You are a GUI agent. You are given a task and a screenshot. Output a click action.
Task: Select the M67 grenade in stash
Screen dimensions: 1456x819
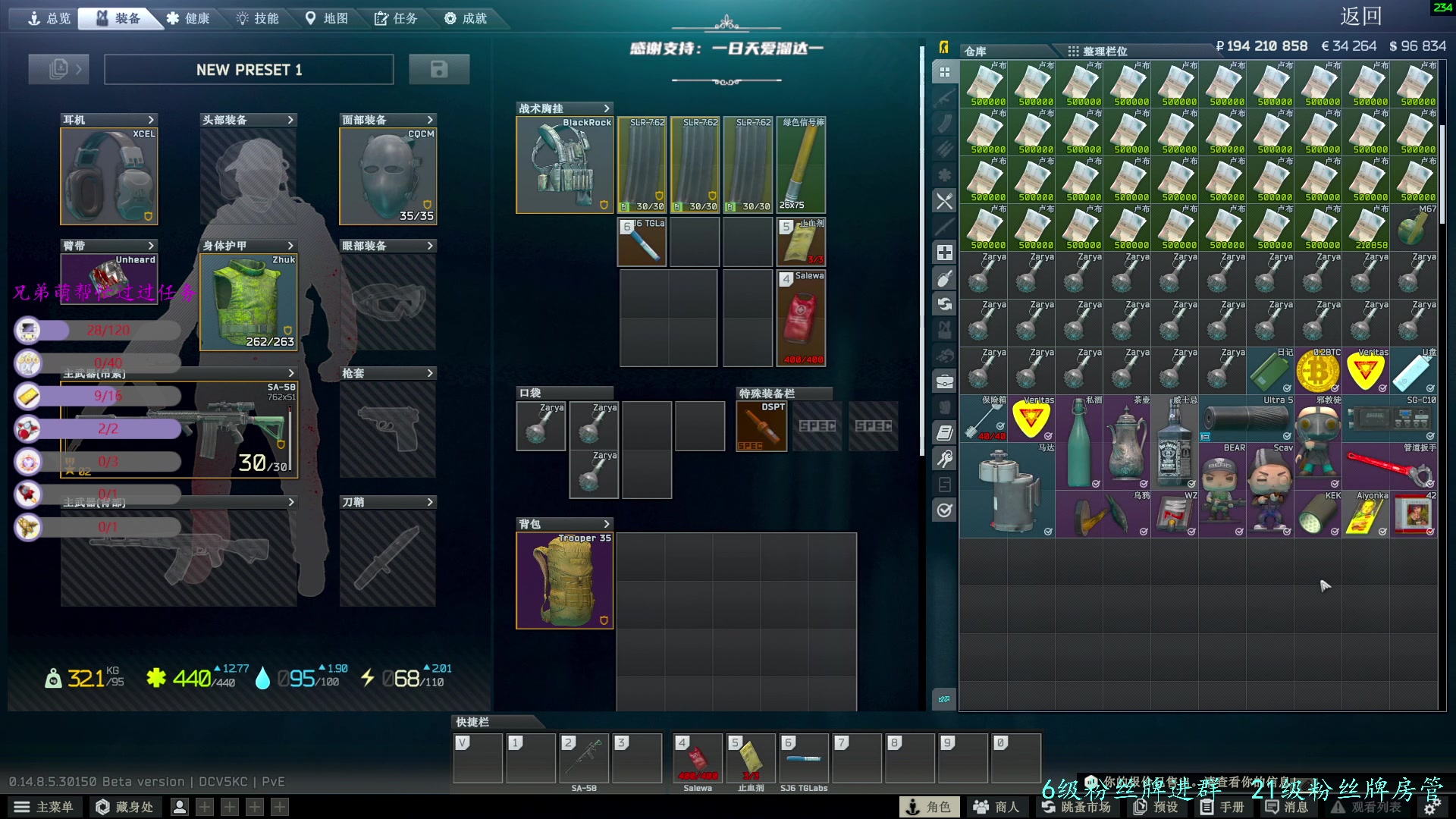click(1414, 227)
